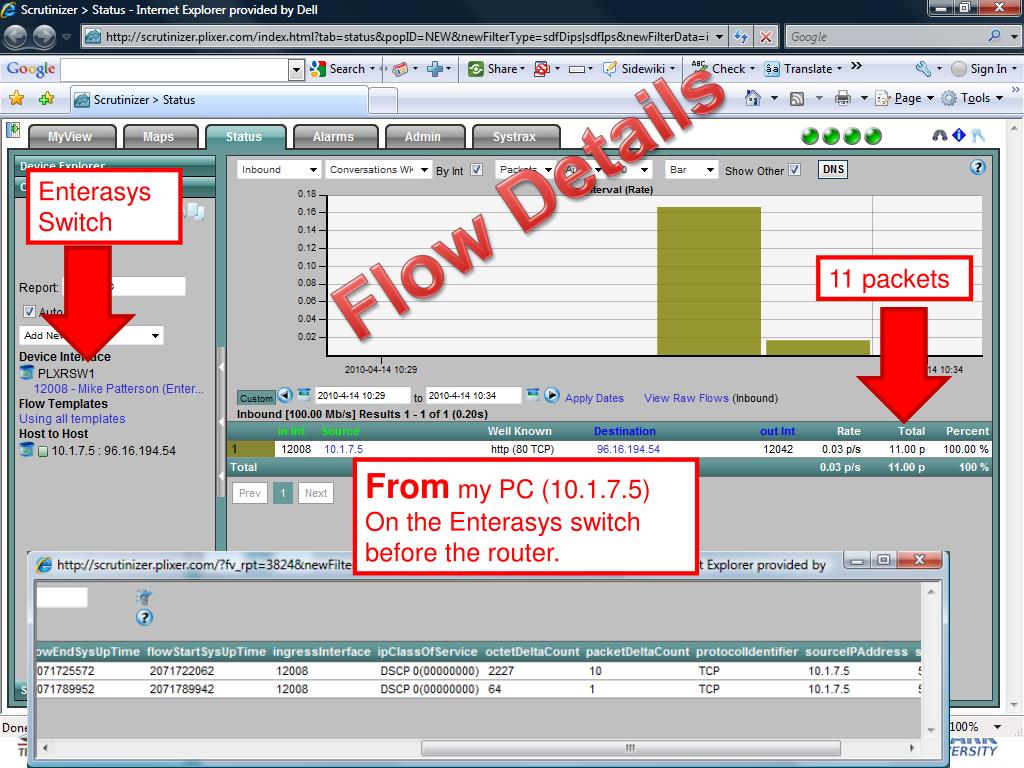Open the Page menu dropdown
Image resolution: width=1024 pixels, height=768 pixels.
904,99
